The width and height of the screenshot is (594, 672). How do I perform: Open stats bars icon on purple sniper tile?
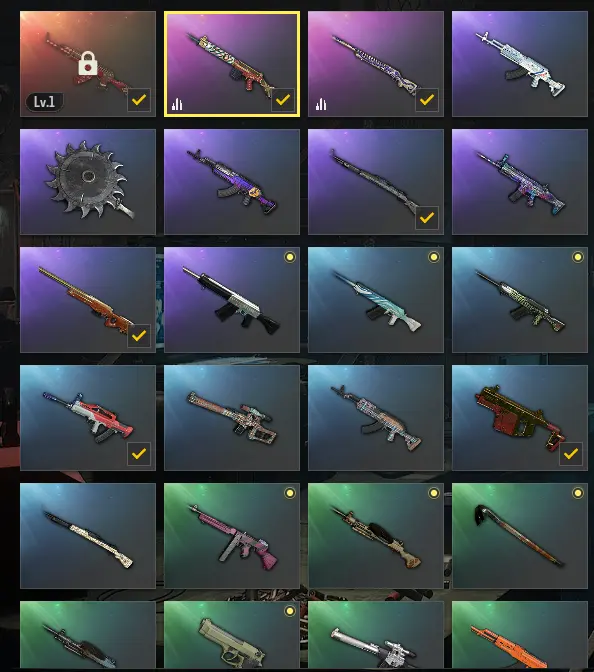click(x=321, y=104)
